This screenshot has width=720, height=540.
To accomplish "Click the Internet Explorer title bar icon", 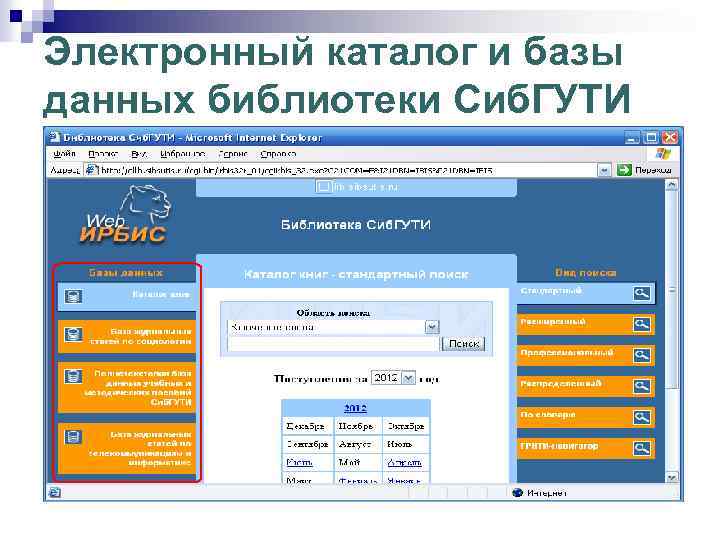I will 55,137.
